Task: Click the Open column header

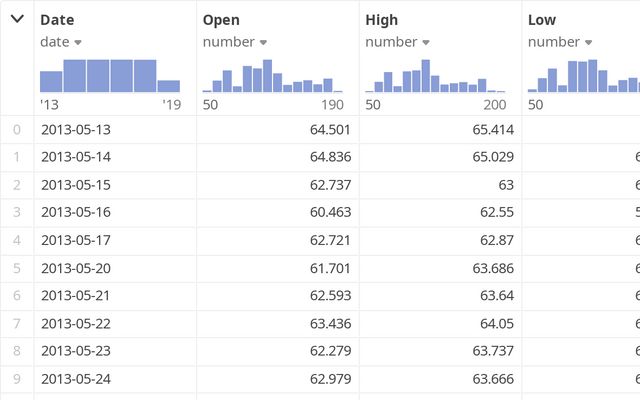Action: pyautogui.click(x=221, y=20)
